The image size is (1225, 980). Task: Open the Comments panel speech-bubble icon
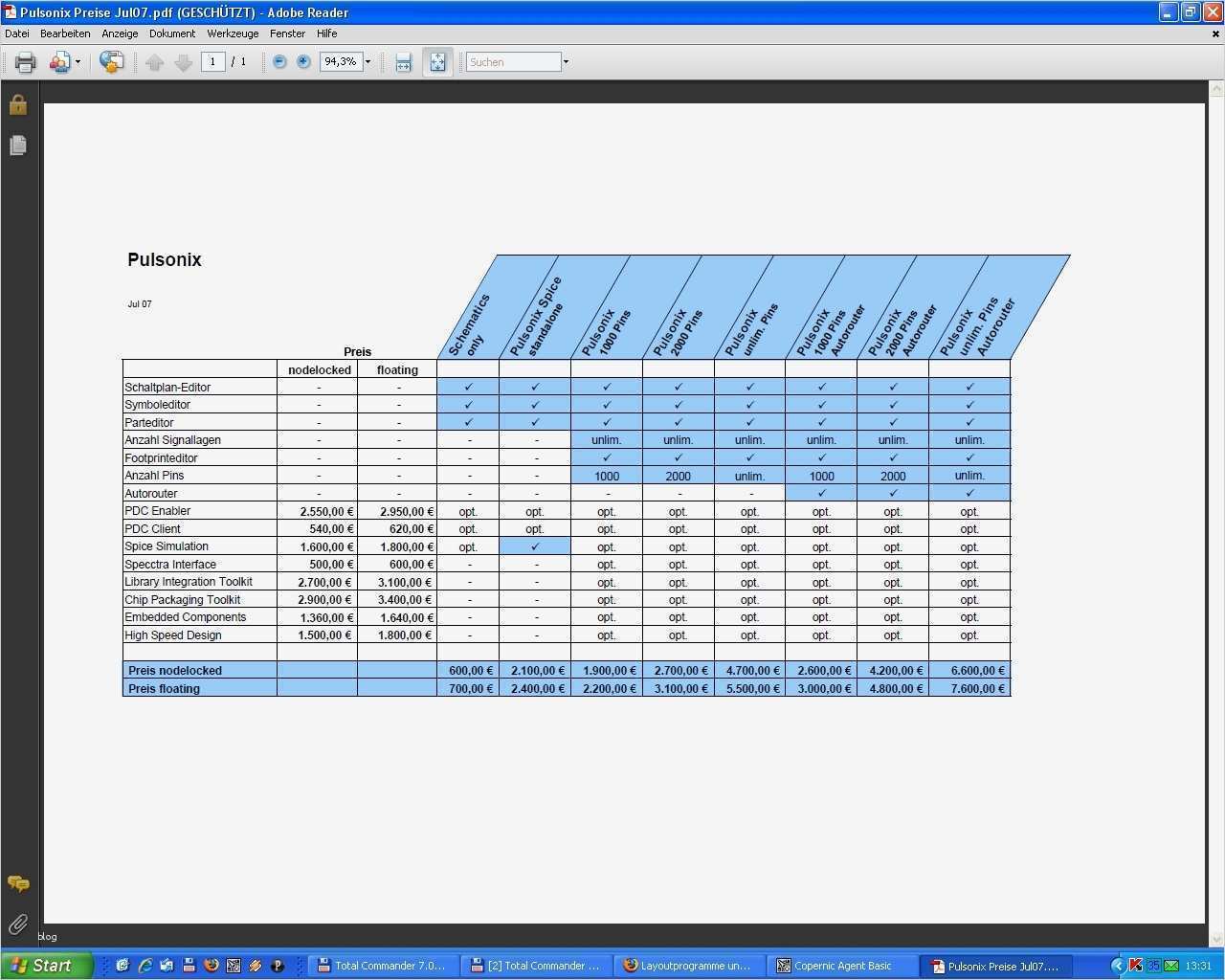(x=18, y=883)
